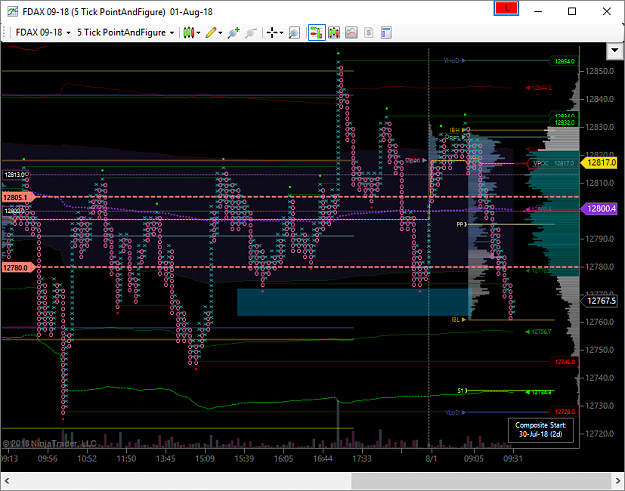Maximize the chart window
The height and width of the screenshot is (491, 625).
[x=572, y=11]
